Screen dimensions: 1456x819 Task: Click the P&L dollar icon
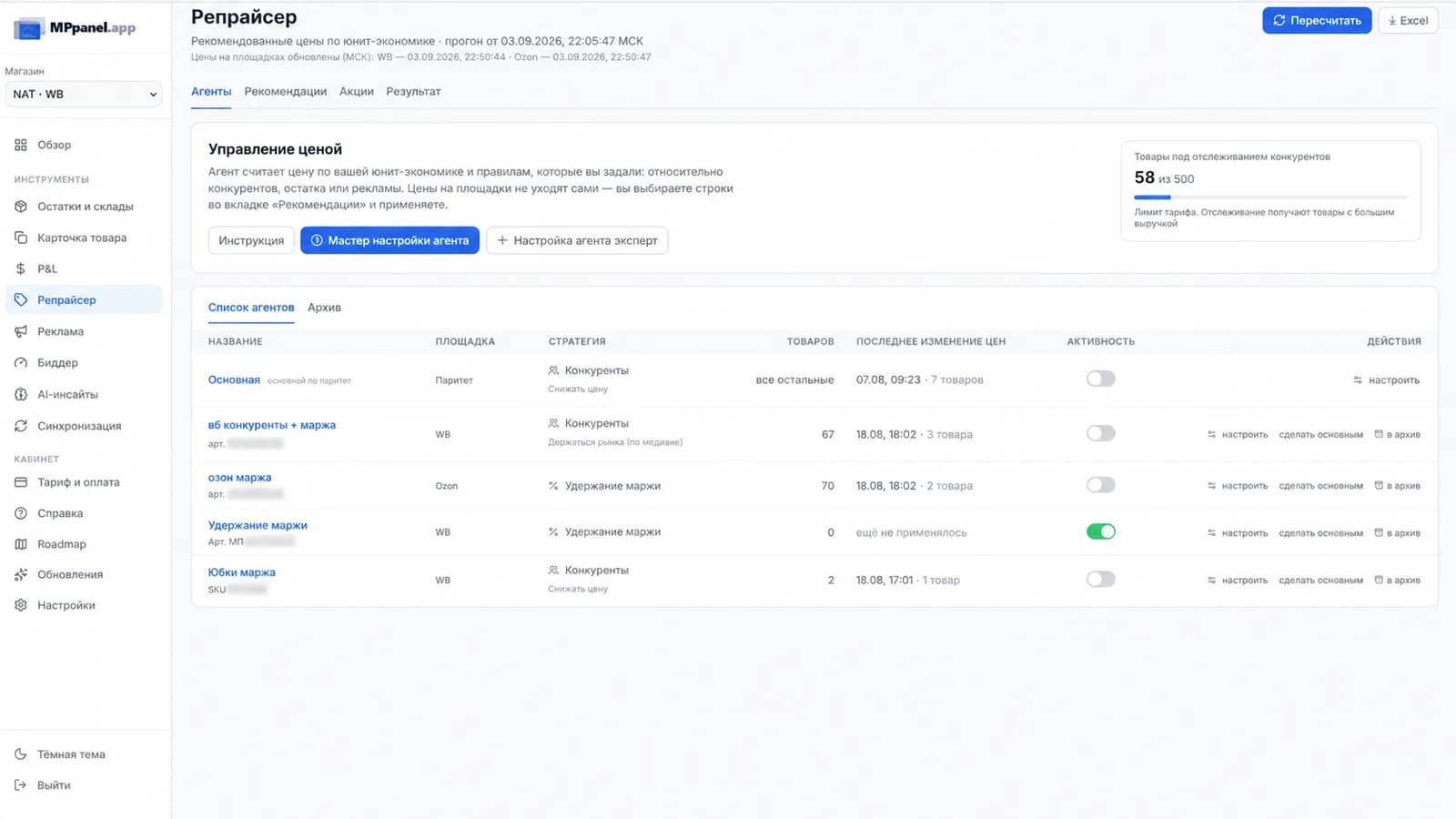point(21,268)
